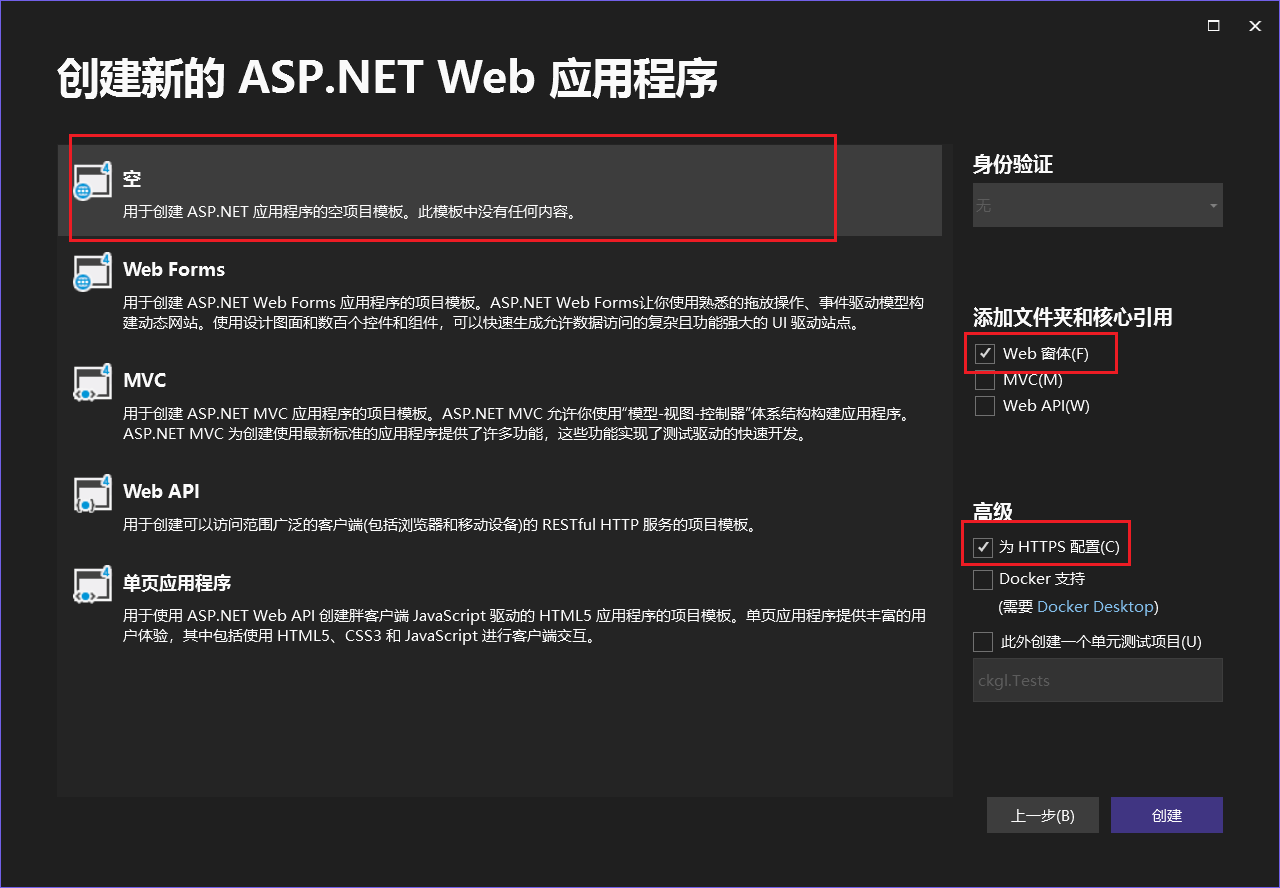Close the dialog window
The height and width of the screenshot is (888, 1280).
click(x=1255, y=26)
